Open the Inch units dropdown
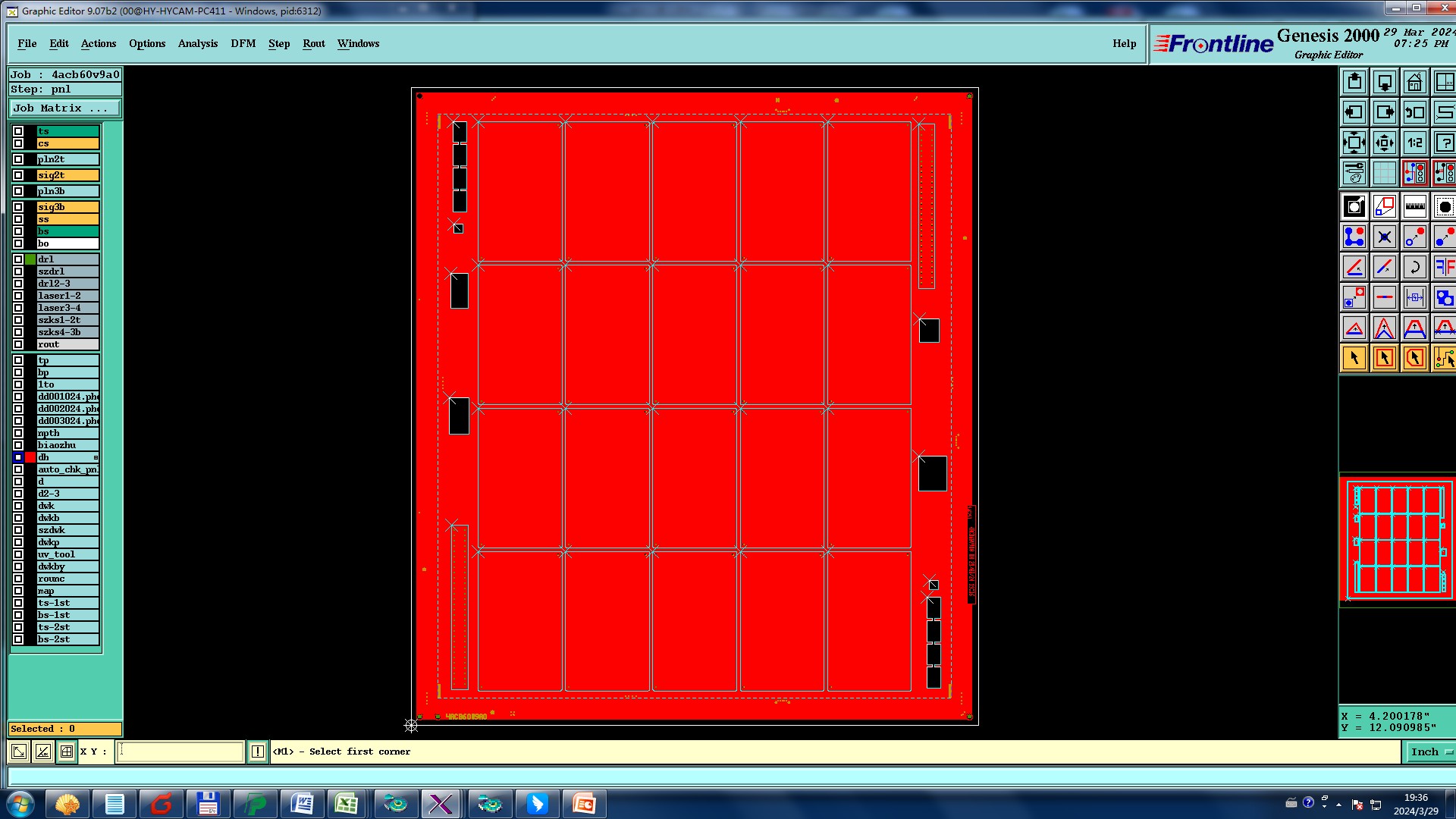Screen dimensions: 1456x819 (1430, 752)
